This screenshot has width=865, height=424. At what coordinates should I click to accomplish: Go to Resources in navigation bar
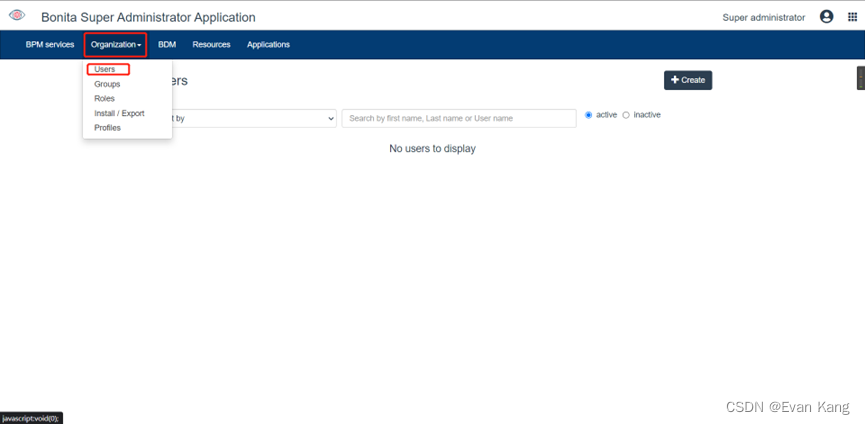tap(211, 45)
